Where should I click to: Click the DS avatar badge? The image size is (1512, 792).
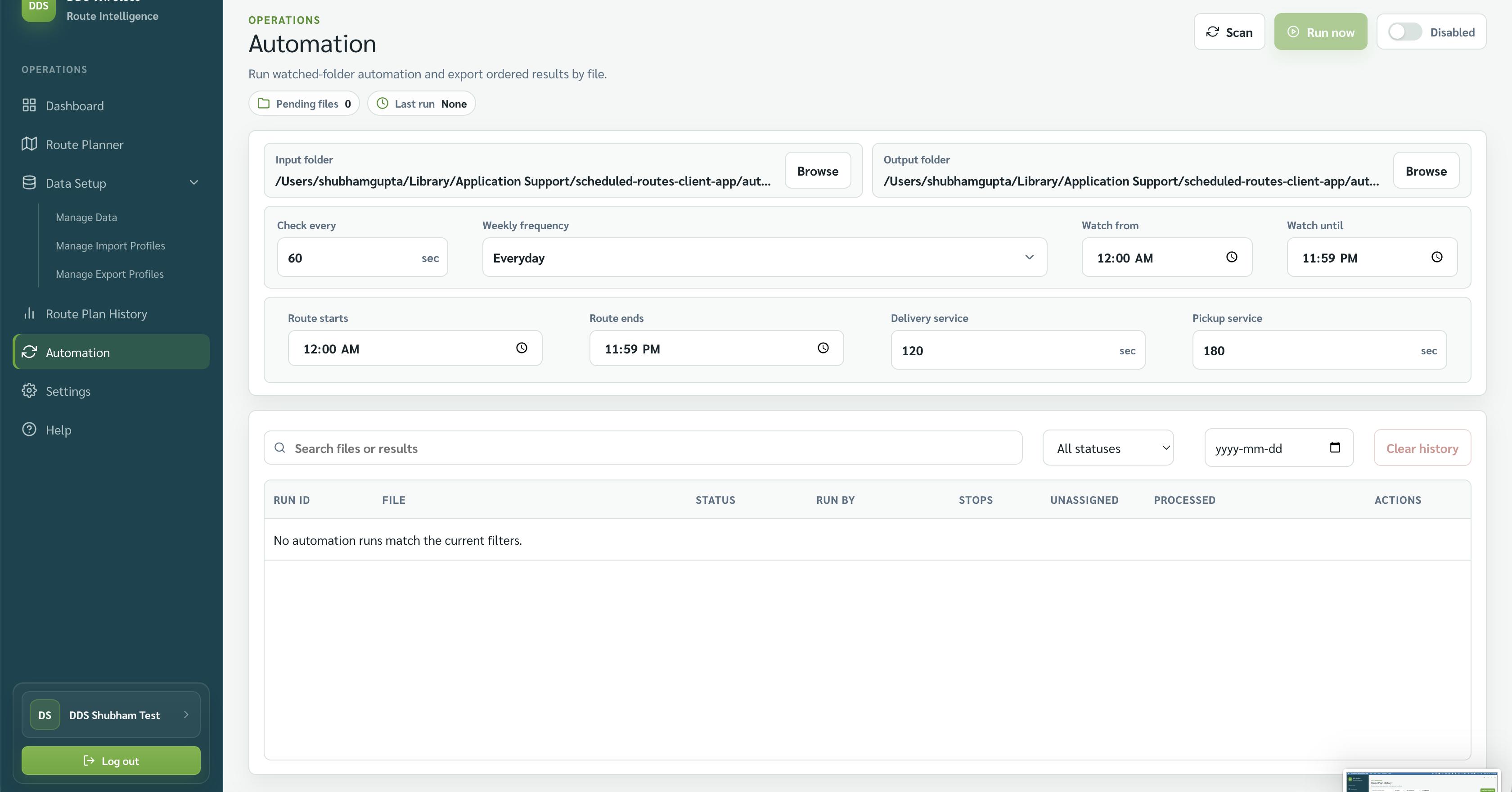click(x=45, y=715)
